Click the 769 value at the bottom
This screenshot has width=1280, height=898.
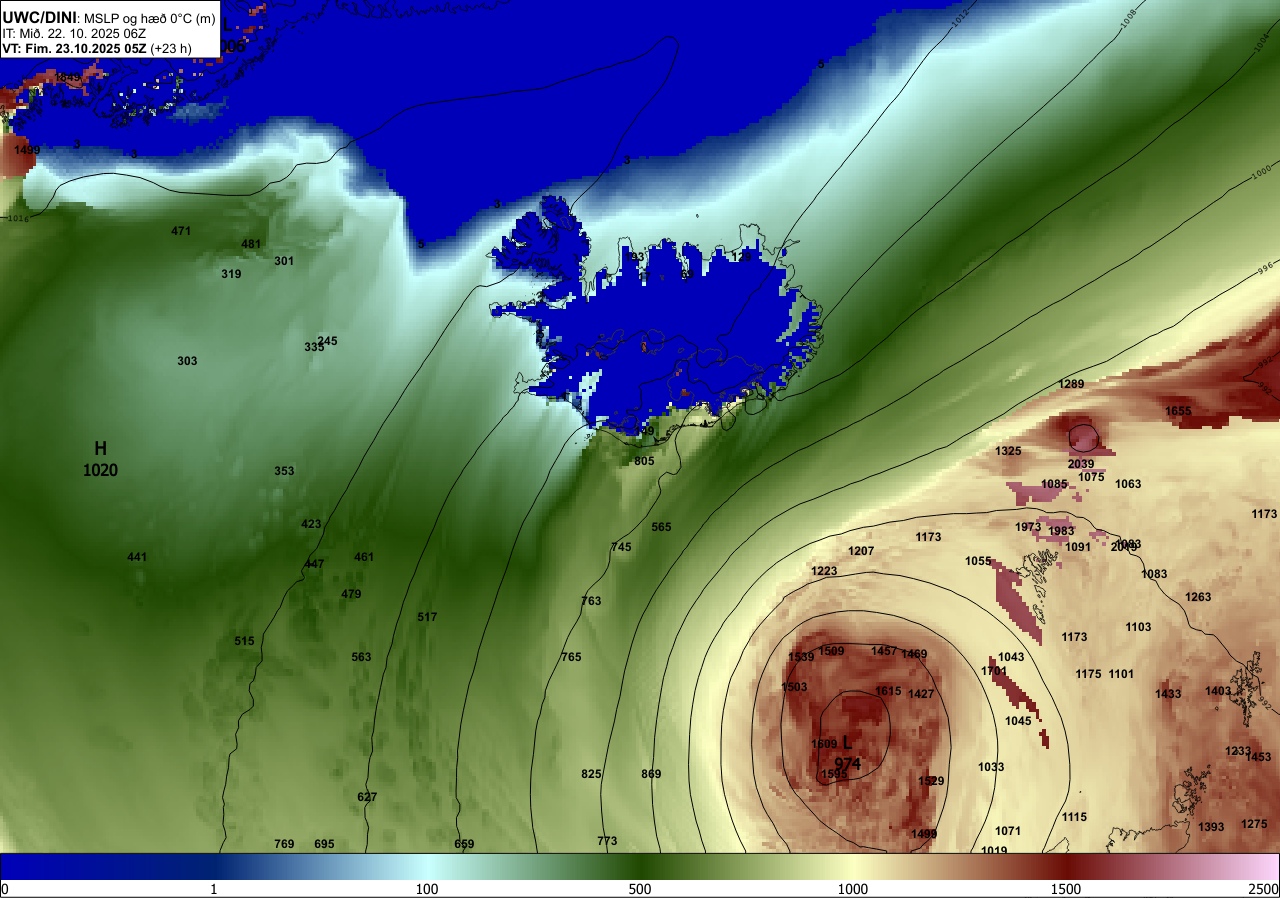click(284, 844)
